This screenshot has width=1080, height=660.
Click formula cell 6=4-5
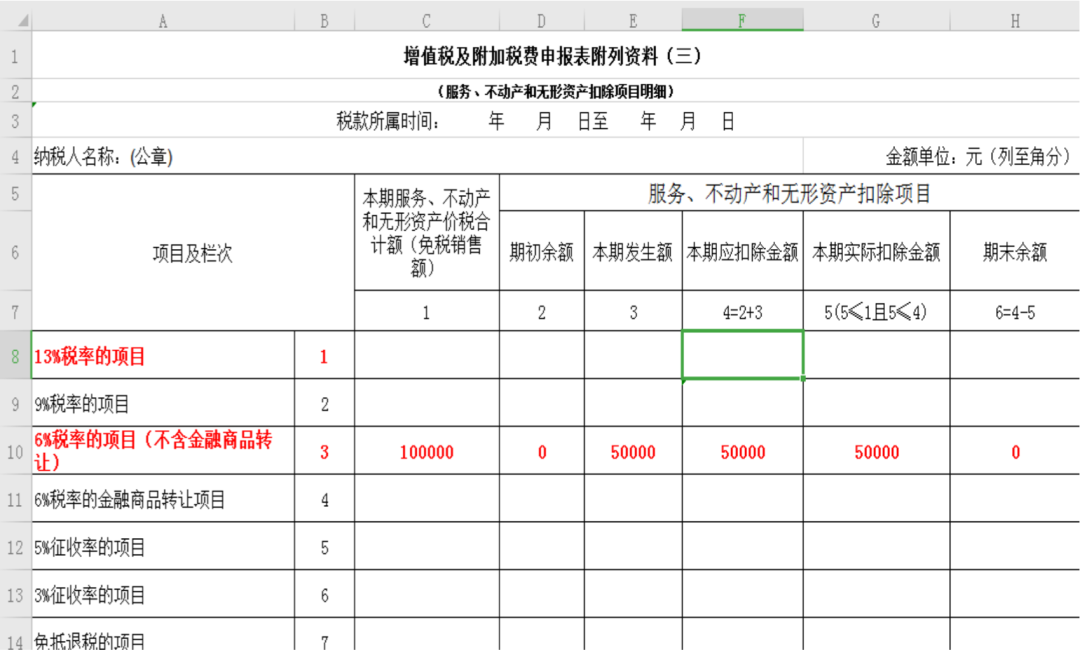coord(1015,312)
